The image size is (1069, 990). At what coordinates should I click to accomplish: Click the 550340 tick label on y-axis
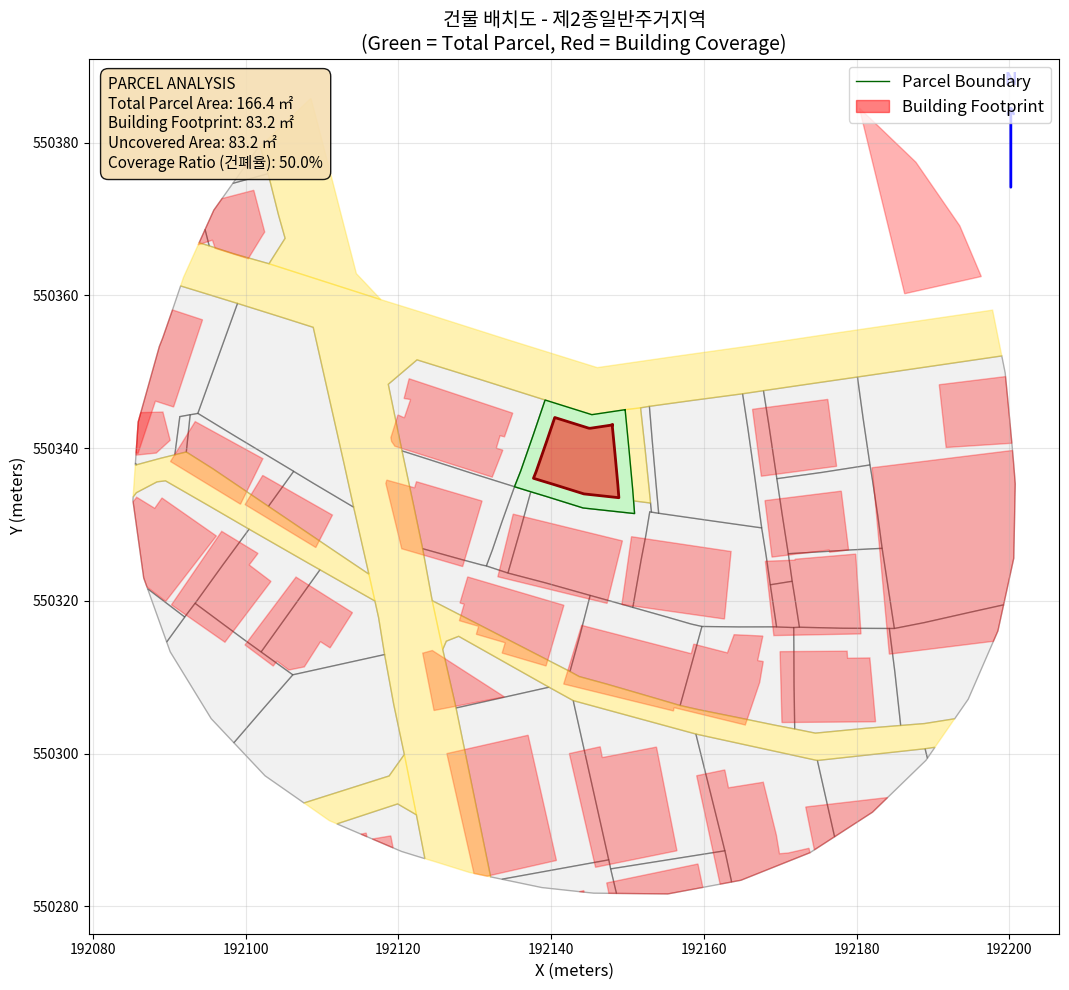pos(56,449)
